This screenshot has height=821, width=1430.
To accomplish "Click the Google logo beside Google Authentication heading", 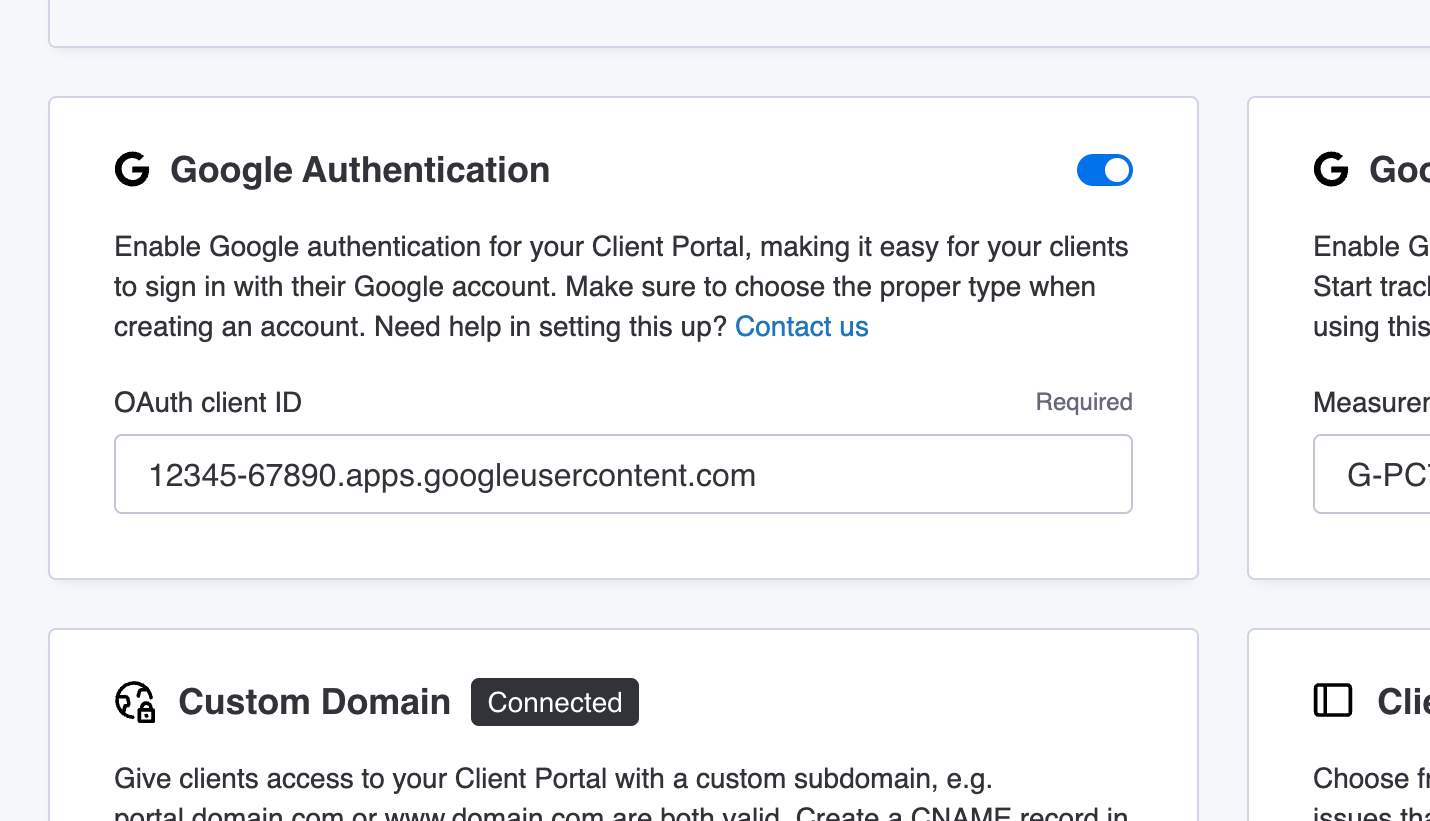I will point(132,170).
